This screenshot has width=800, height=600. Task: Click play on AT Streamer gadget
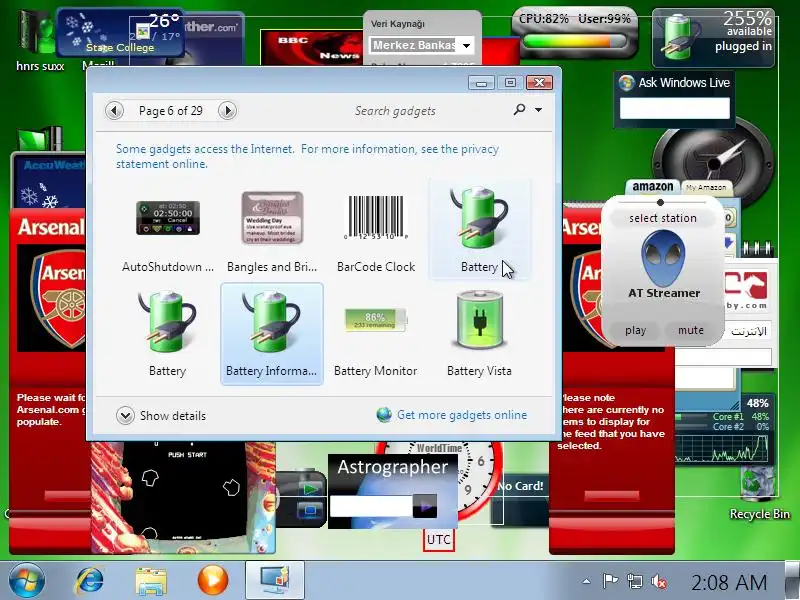pyautogui.click(x=635, y=330)
